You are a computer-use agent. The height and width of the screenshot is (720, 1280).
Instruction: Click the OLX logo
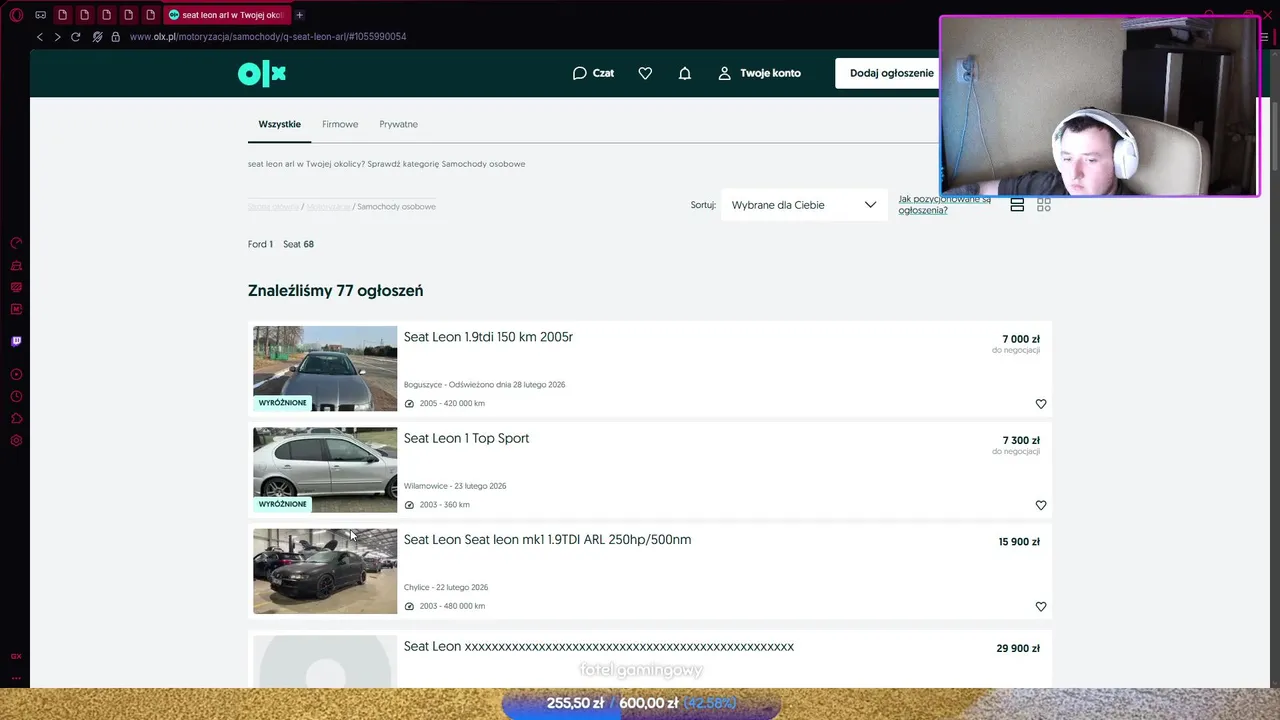[262, 73]
